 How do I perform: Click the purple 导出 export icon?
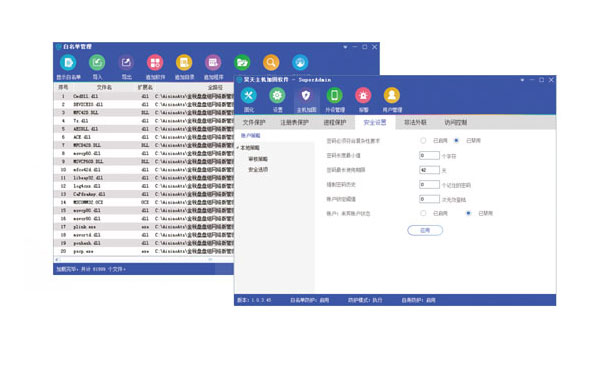click(x=126, y=63)
